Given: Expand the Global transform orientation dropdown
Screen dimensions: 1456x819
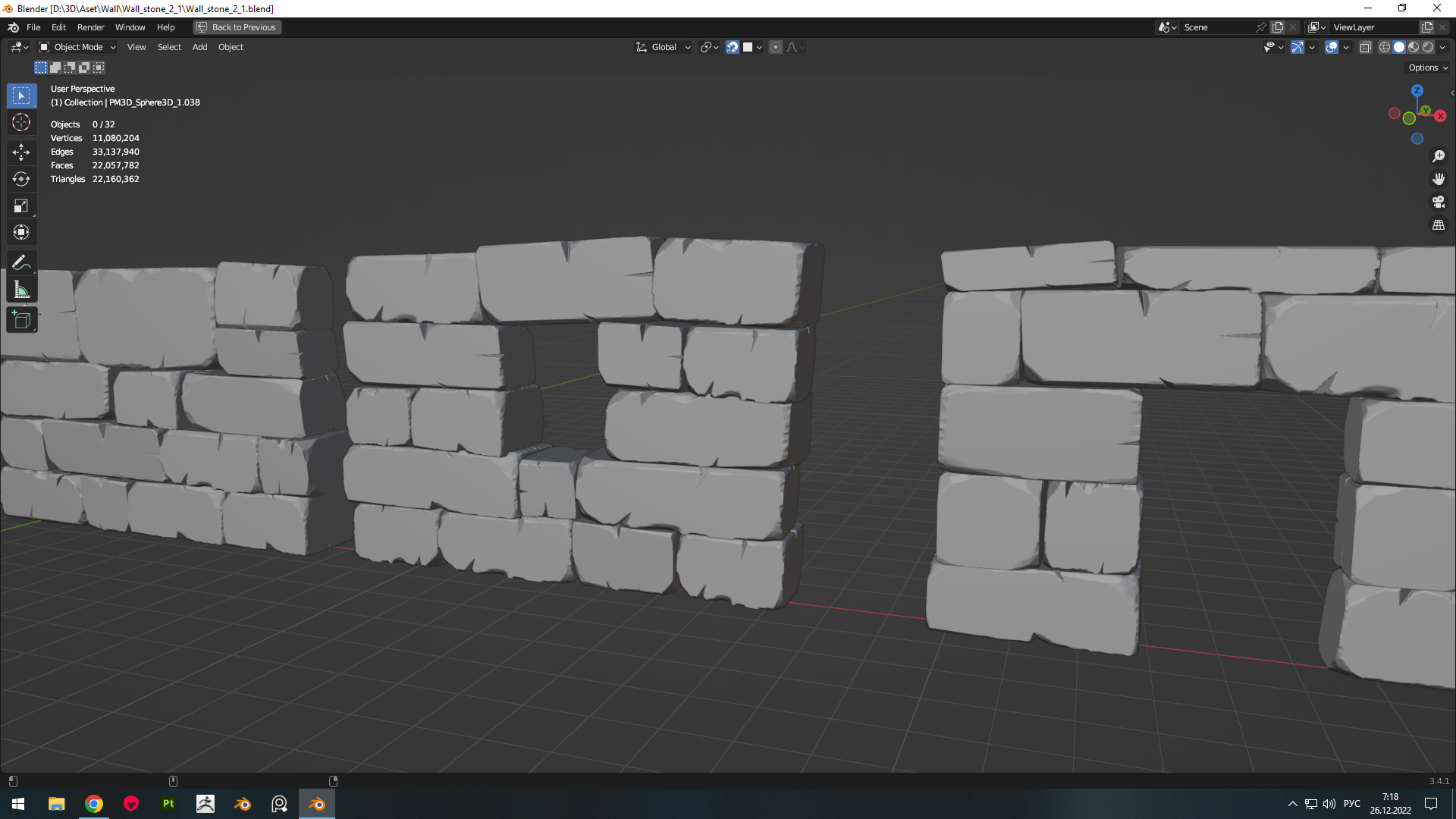Looking at the screenshot, I should [x=664, y=47].
